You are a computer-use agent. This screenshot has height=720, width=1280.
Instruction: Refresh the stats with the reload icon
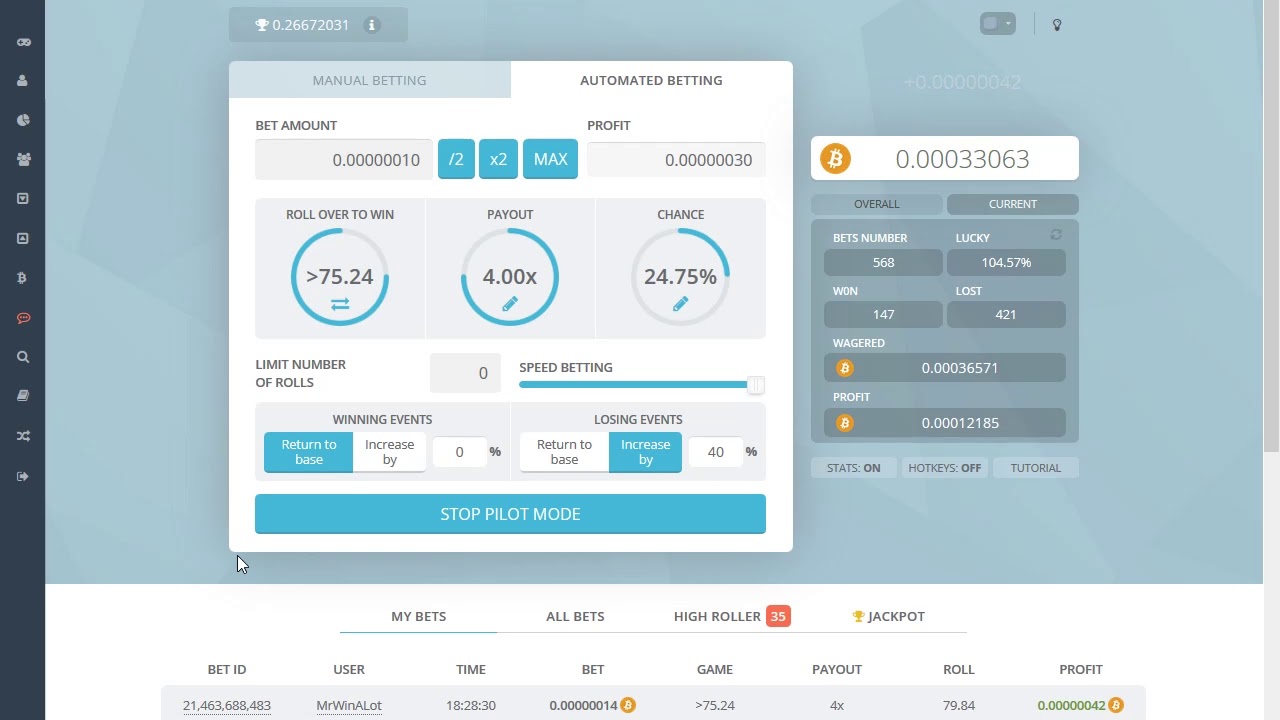click(1056, 235)
